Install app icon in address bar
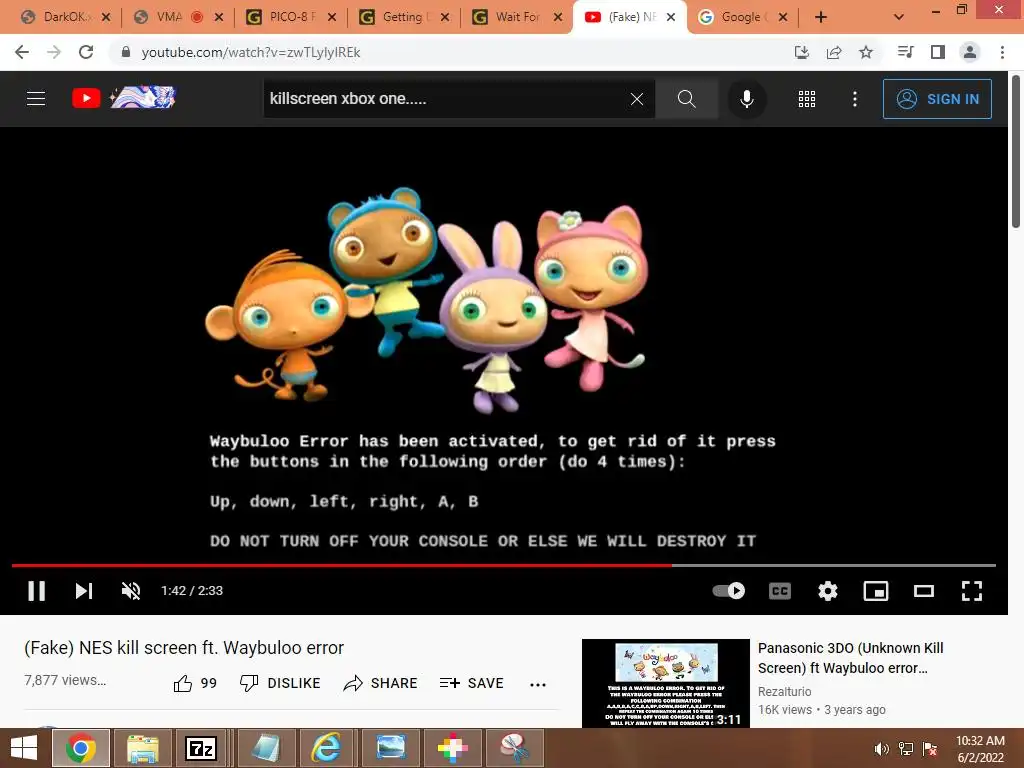The image size is (1024, 768). pos(801,52)
